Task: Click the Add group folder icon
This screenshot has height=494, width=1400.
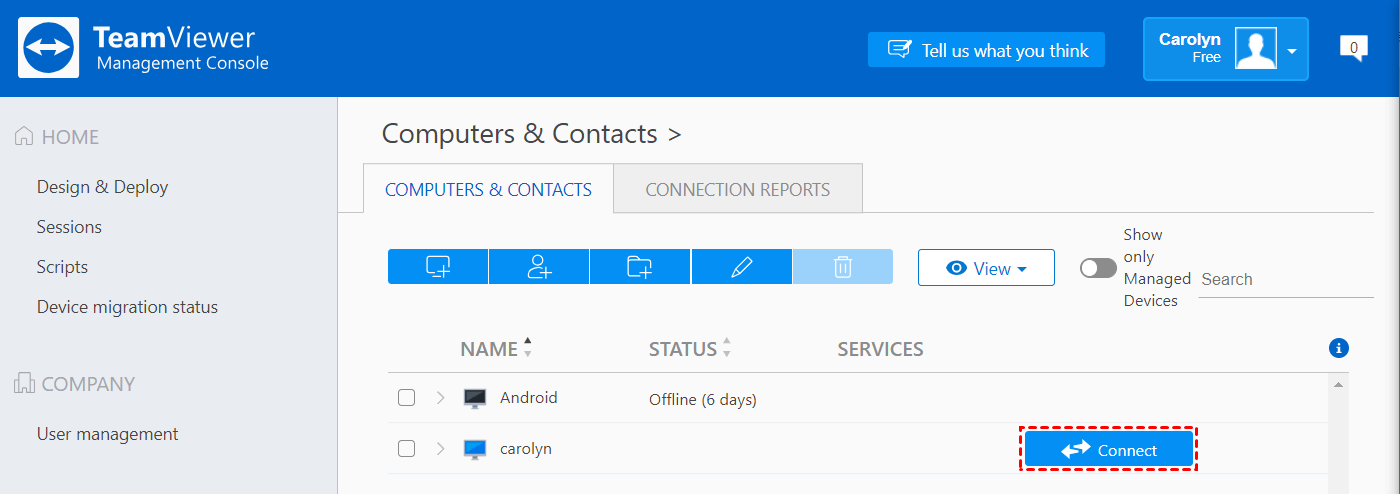Action: pyautogui.click(x=640, y=267)
